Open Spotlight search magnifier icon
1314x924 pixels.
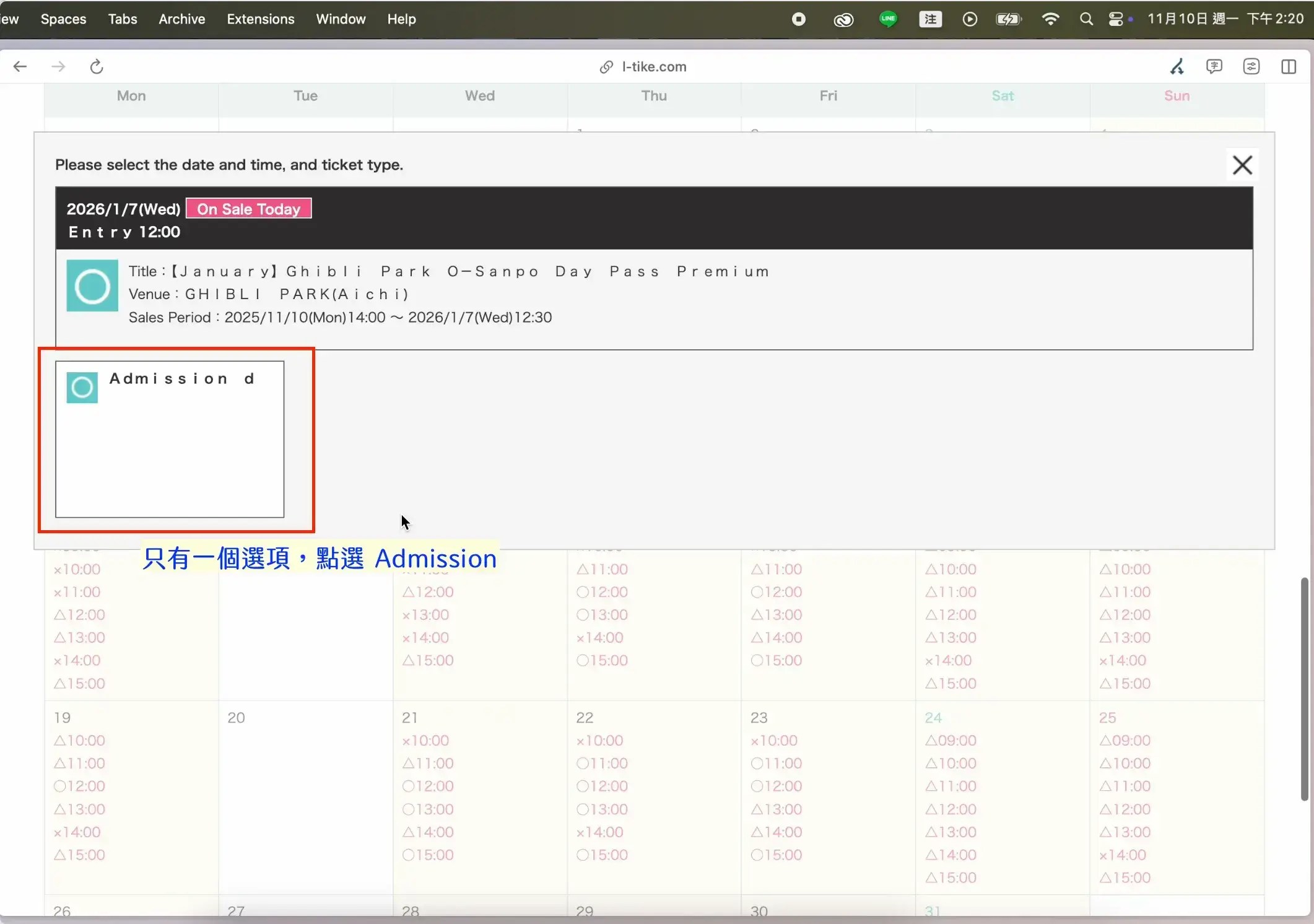1086,19
